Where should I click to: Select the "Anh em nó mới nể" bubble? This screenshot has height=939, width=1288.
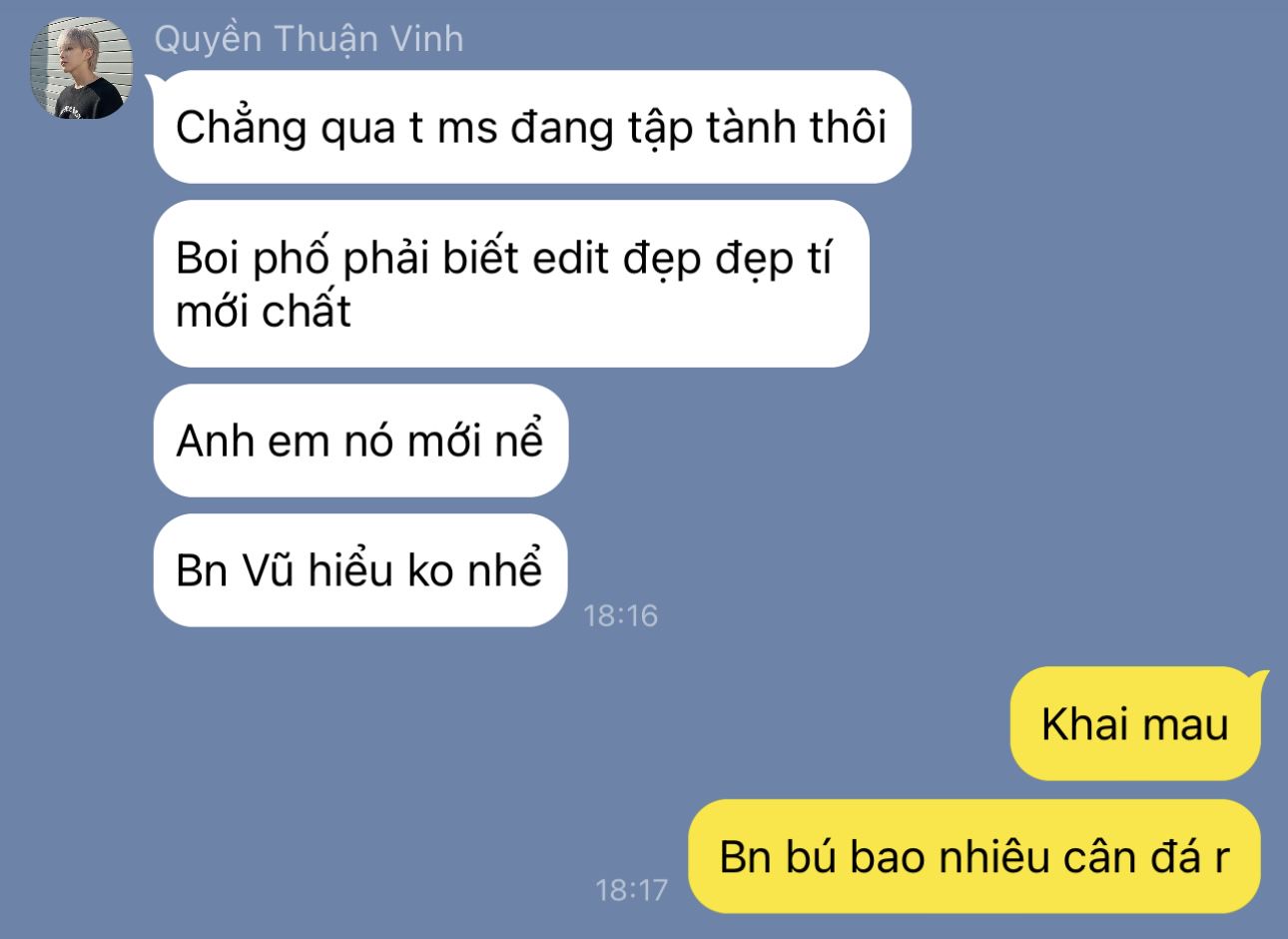(x=360, y=441)
